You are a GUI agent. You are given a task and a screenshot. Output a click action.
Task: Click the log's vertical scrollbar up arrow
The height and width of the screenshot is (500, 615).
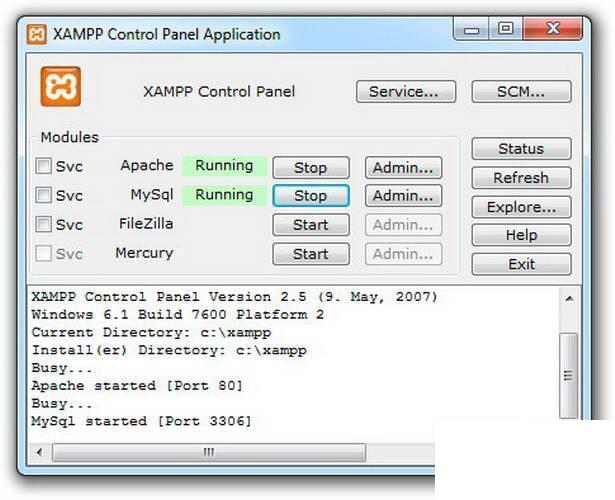[x=569, y=299]
